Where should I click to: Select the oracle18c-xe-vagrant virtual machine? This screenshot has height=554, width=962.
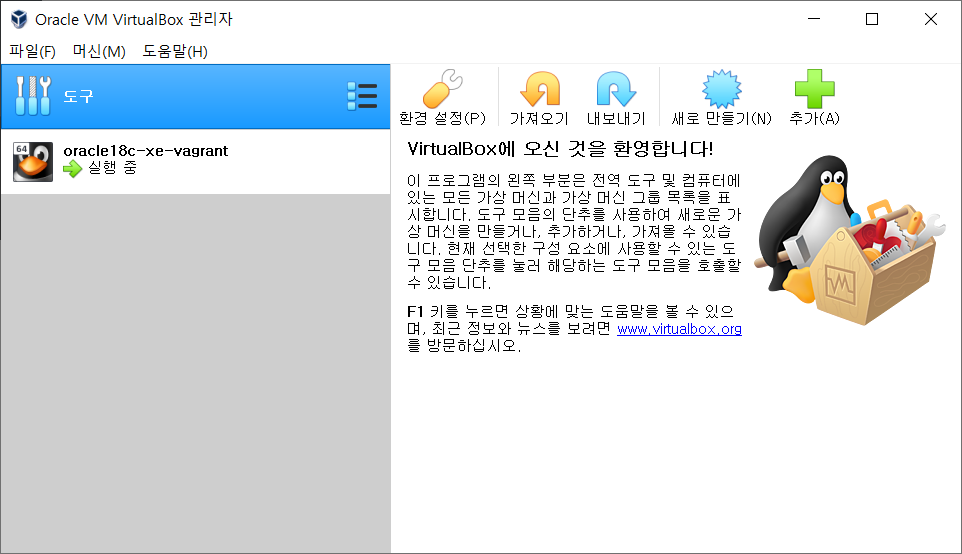195,162
